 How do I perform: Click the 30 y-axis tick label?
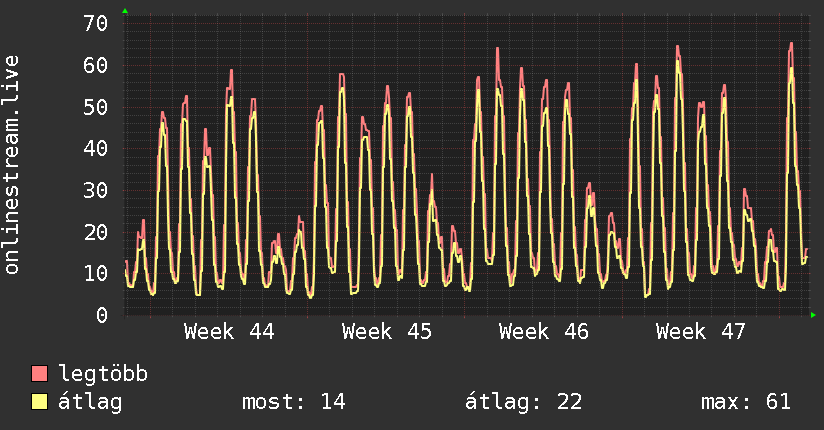pos(96,190)
